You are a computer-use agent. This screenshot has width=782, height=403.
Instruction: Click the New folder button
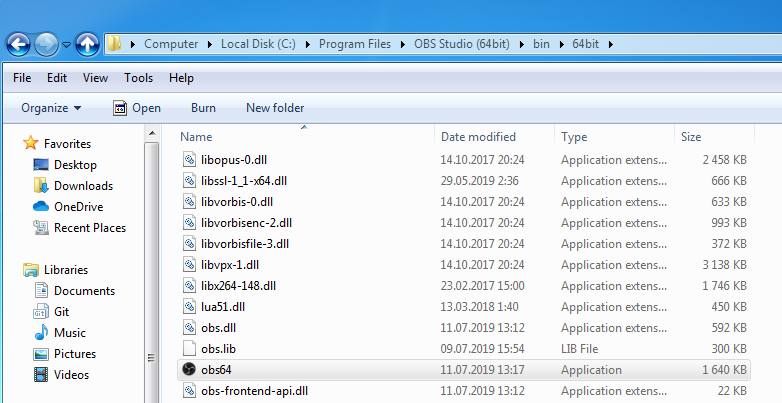(x=275, y=108)
